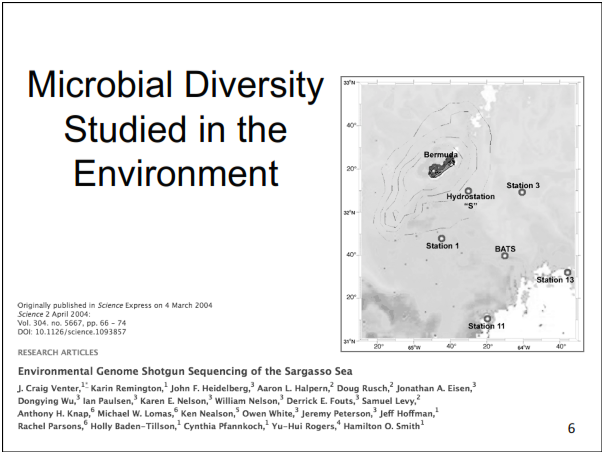Image resolution: width=604 pixels, height=456 pixels.
Task: Click the slide number 6
Action: [x=571, y=428]
